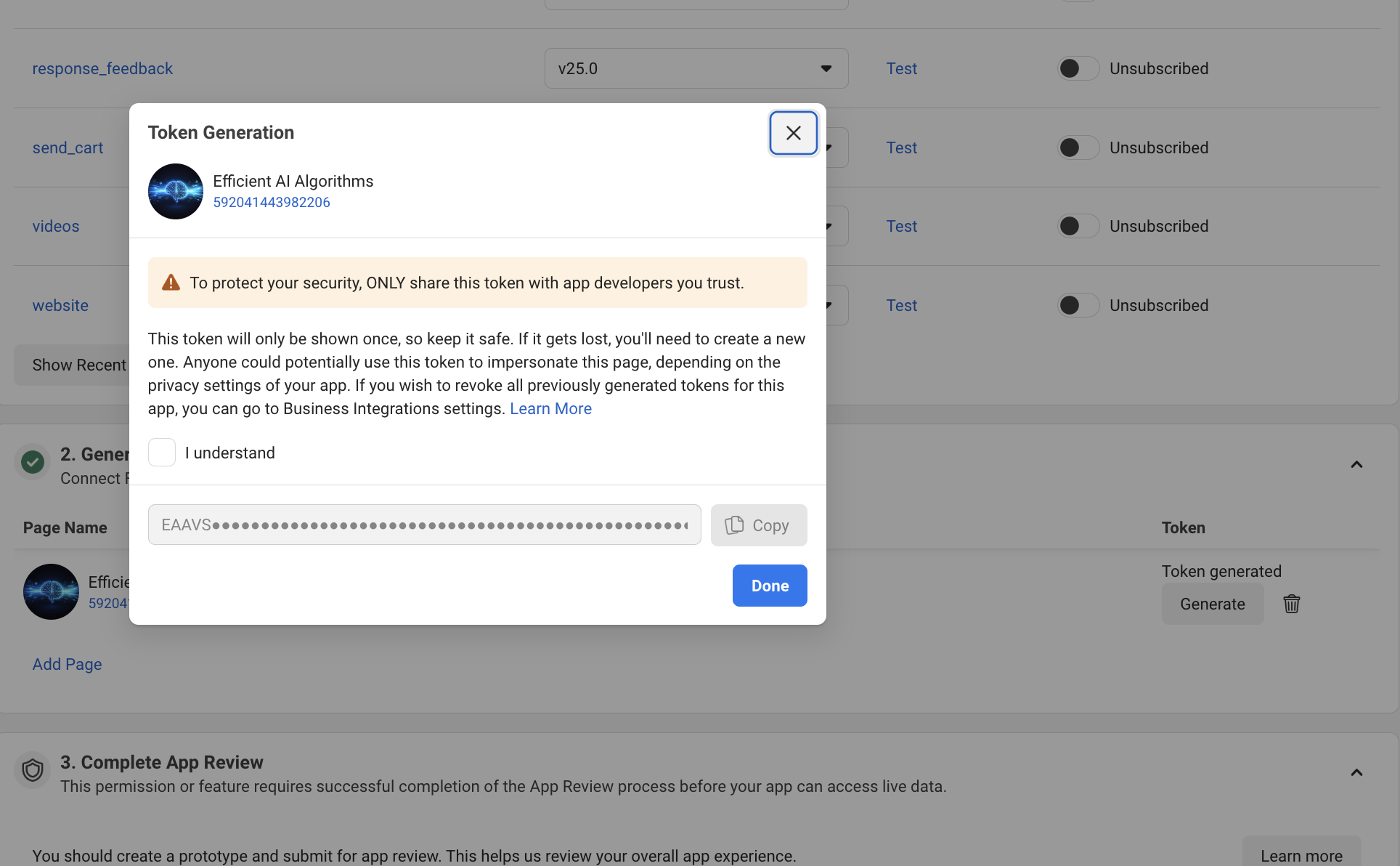Click the Page Name column header
The height and width of the screenshot is (866, 1400).
click(x=65, y=527)
